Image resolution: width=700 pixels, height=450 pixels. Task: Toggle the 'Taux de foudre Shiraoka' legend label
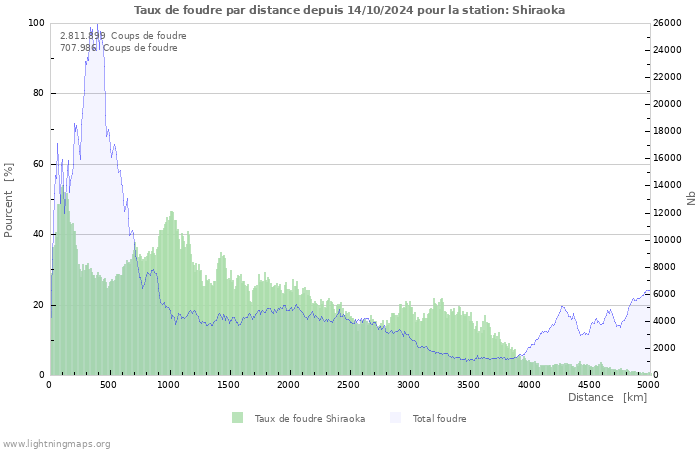pos(309,419)
